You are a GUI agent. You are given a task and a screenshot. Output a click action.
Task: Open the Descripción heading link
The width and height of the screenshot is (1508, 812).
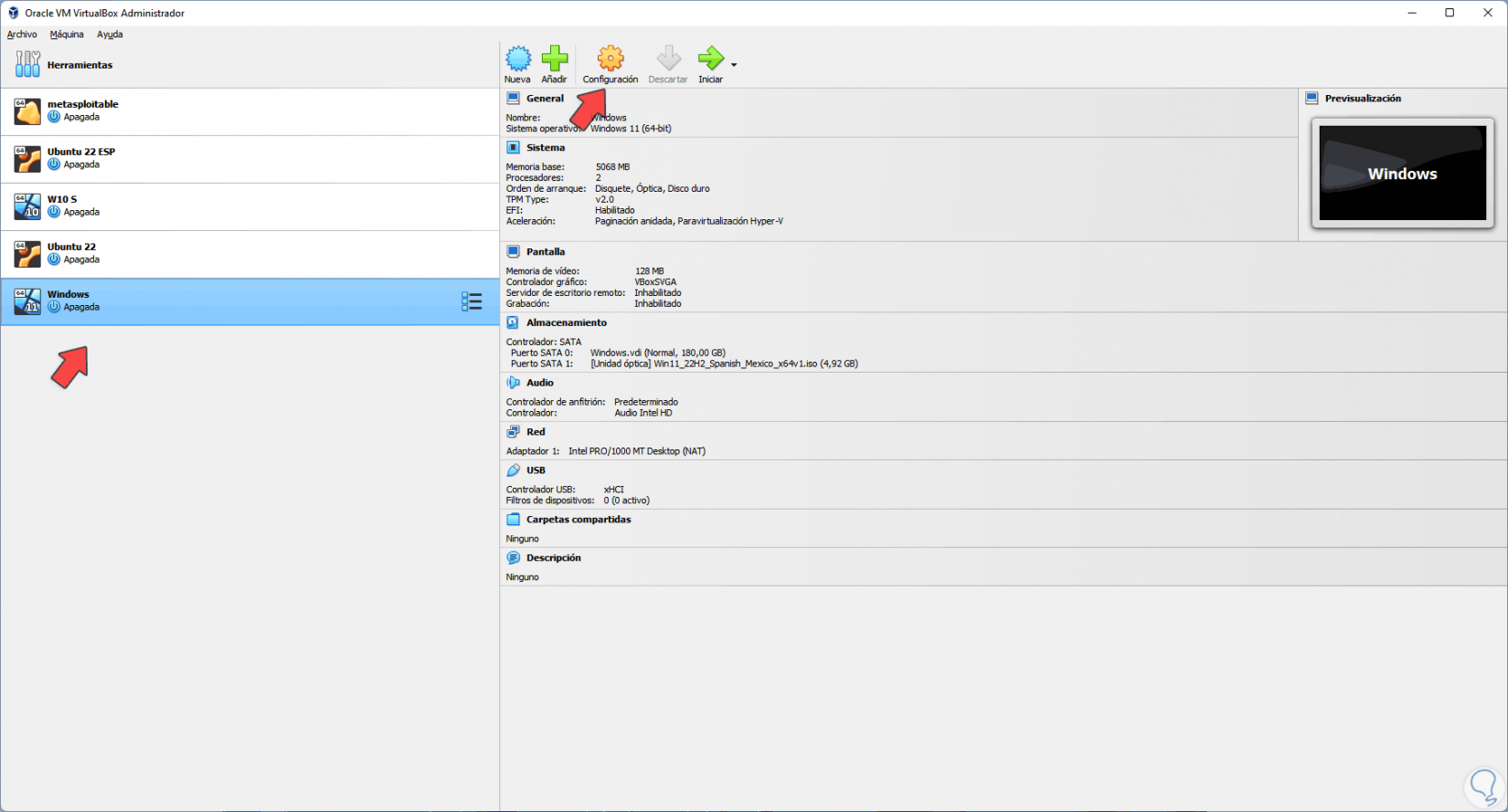(x=554, y=559)
